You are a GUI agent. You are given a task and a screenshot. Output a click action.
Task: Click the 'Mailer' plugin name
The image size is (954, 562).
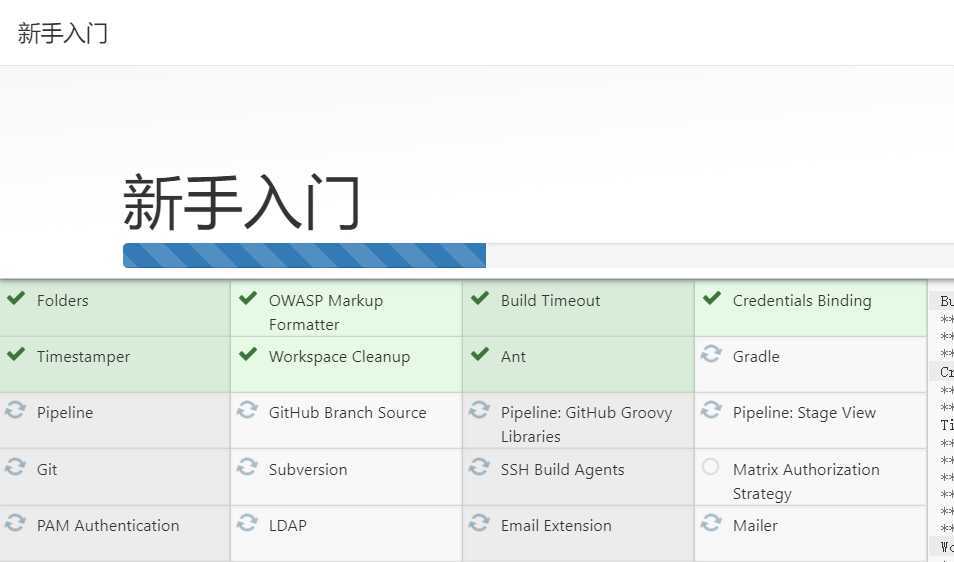pos(755,526)
